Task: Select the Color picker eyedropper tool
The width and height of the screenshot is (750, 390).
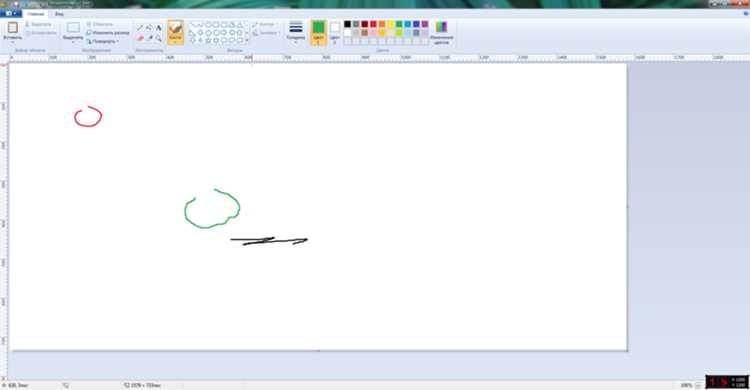Action: point(149,38)
